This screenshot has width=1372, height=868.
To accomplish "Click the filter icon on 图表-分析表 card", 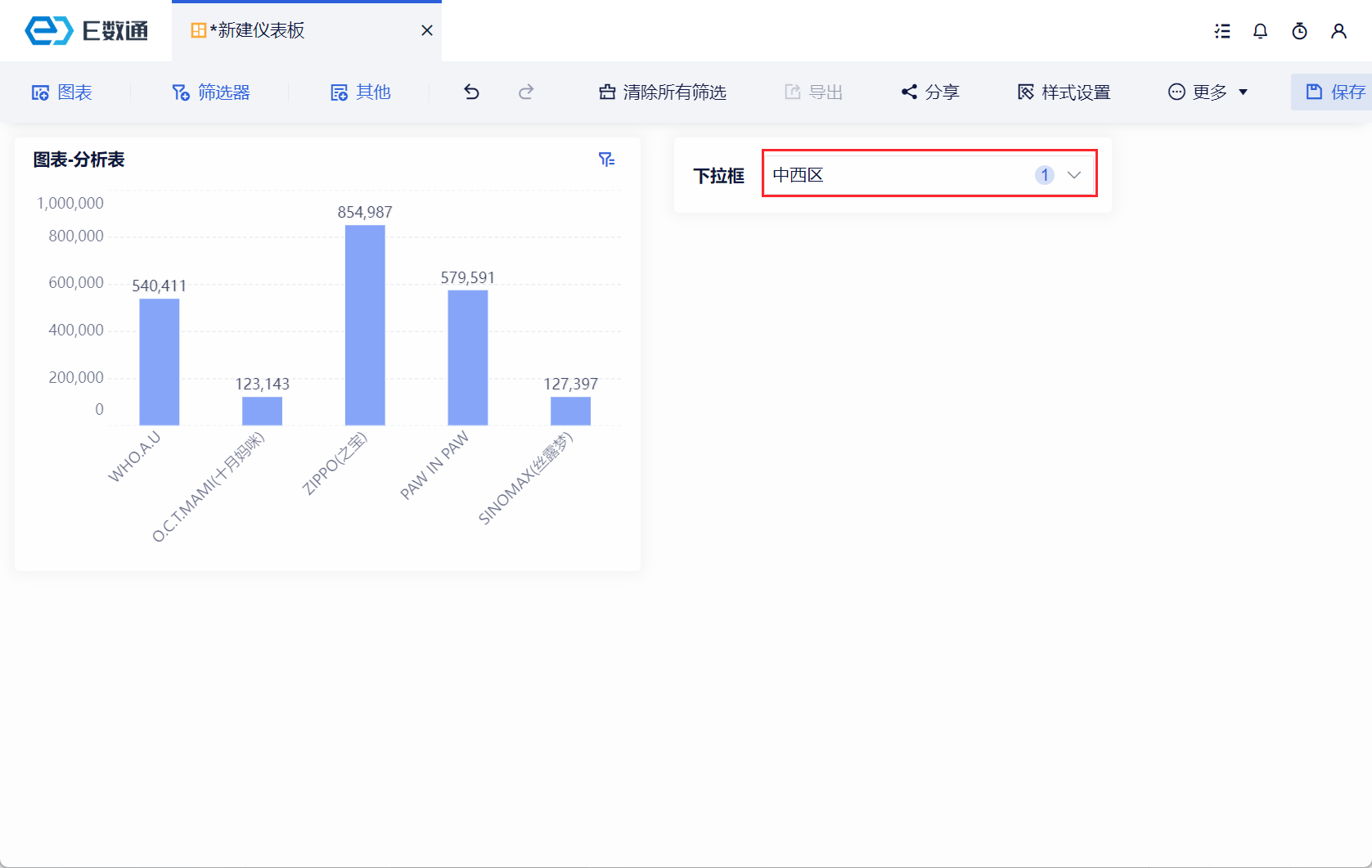I will pos(606,160).
